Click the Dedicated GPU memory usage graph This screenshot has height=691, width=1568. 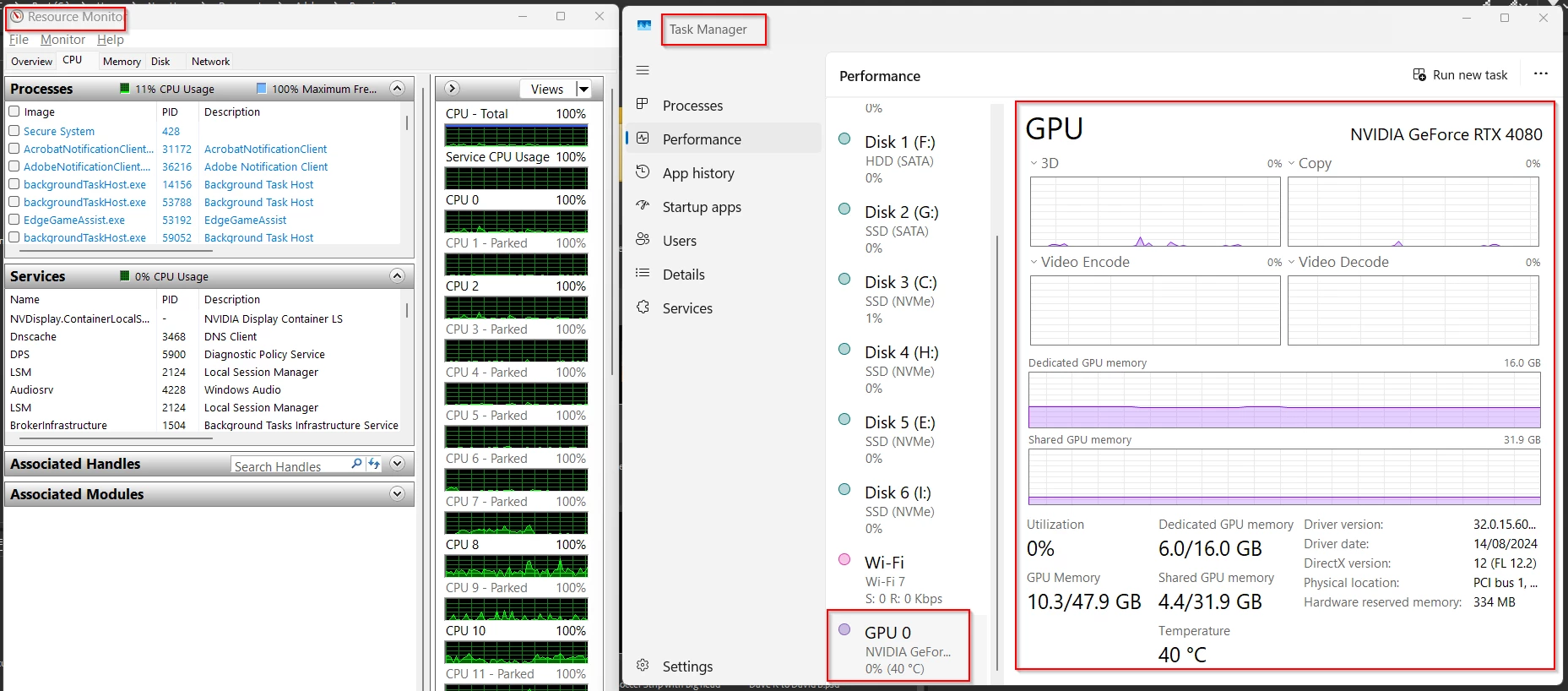pos(1284,400)
